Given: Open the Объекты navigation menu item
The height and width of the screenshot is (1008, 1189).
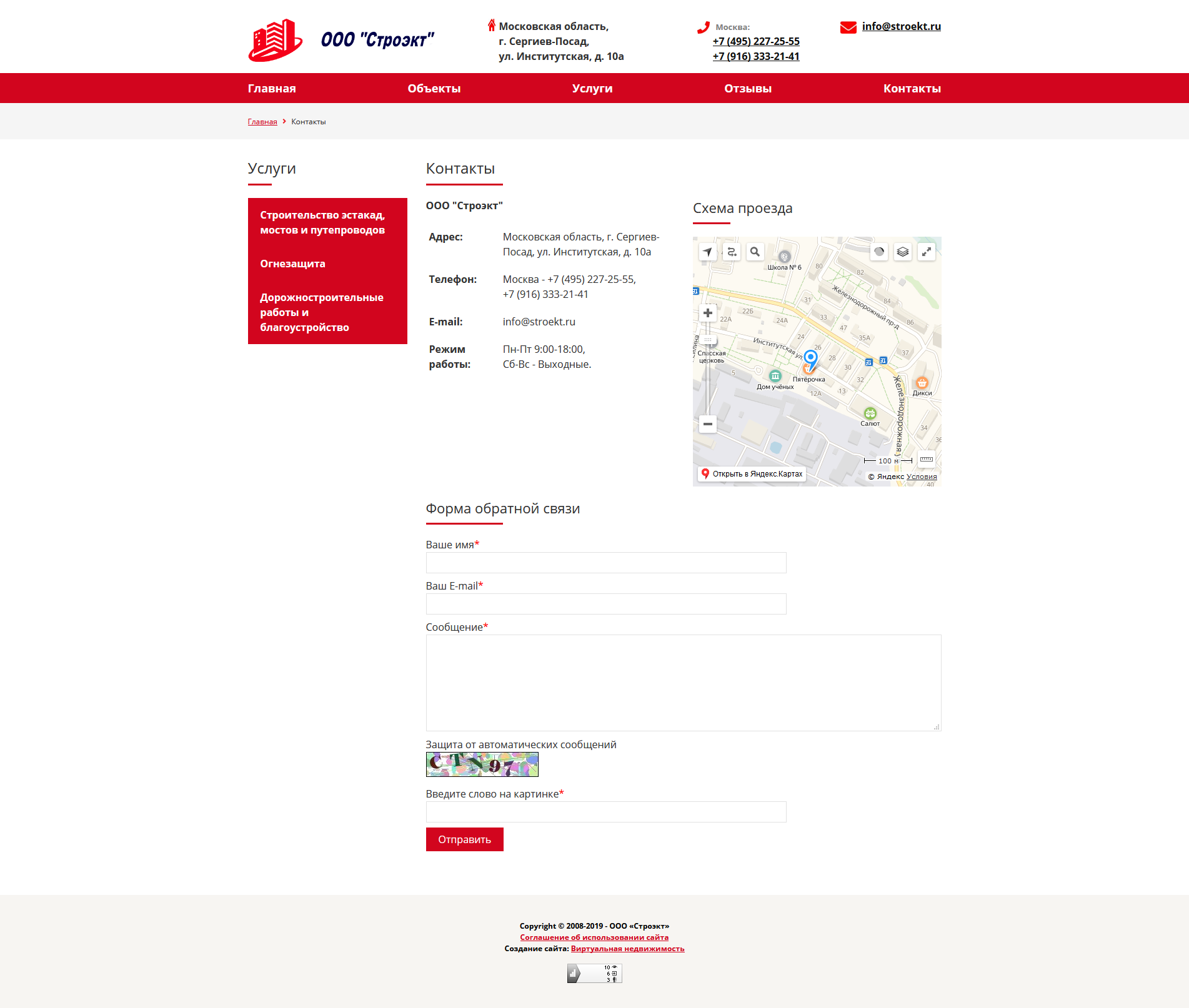Looking at the screenshot, I should 434,89.
